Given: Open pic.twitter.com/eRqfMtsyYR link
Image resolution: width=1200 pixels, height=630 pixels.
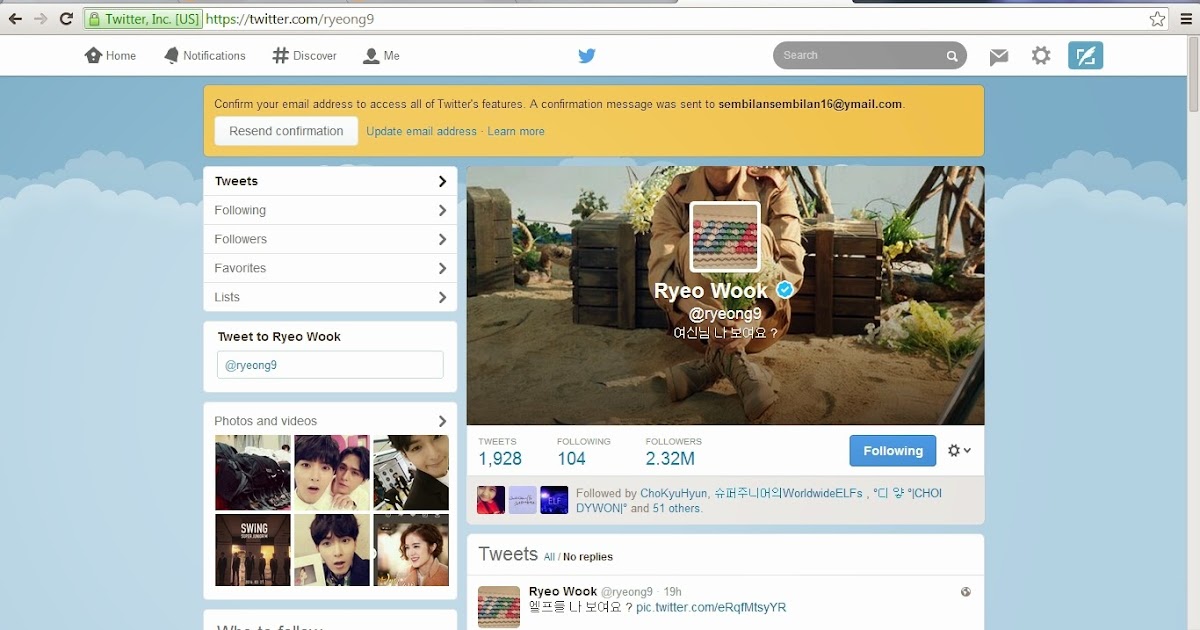Looking at the screenshot, I should coord(711,607).
